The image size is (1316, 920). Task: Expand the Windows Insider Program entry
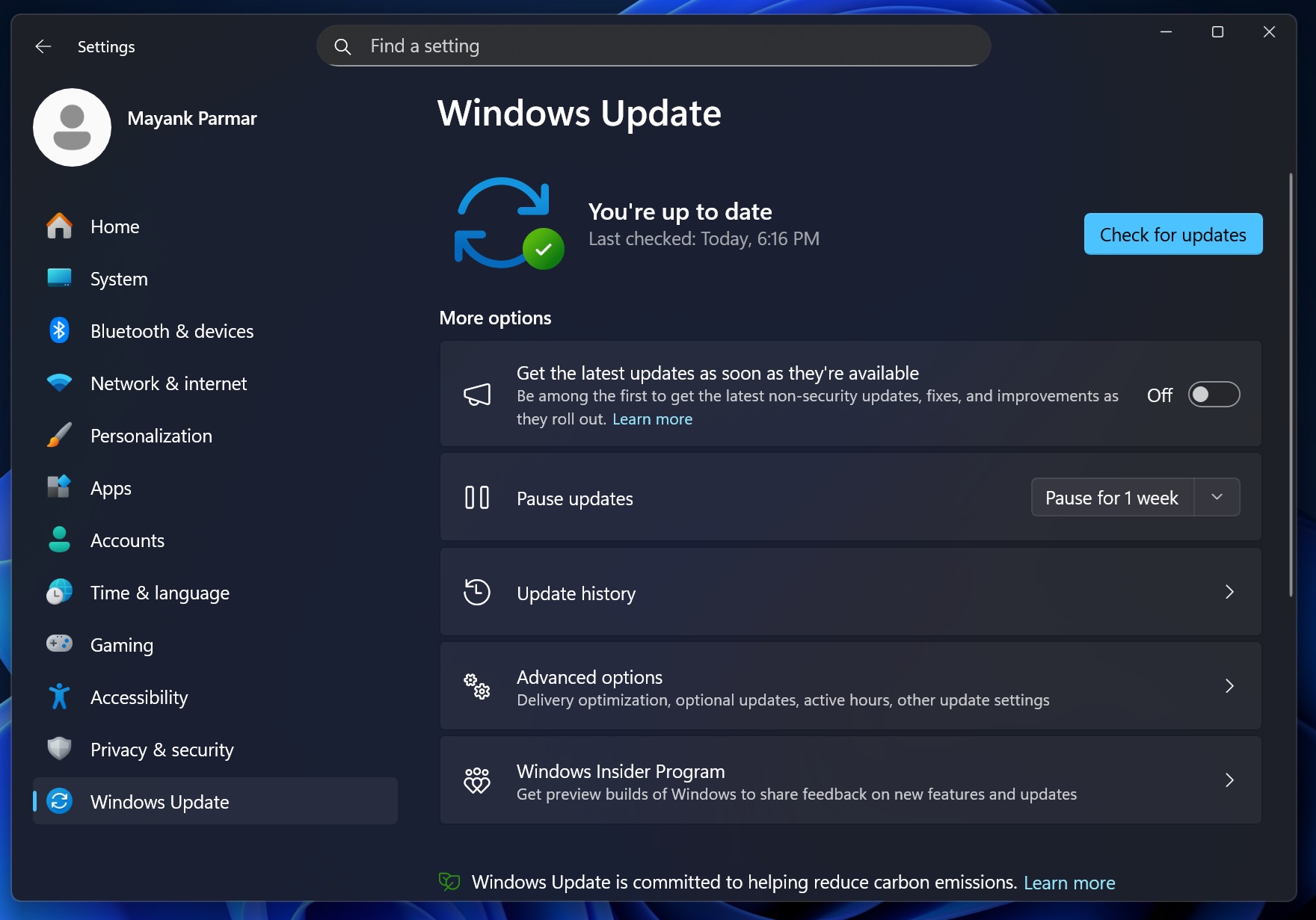(1229, 780)
